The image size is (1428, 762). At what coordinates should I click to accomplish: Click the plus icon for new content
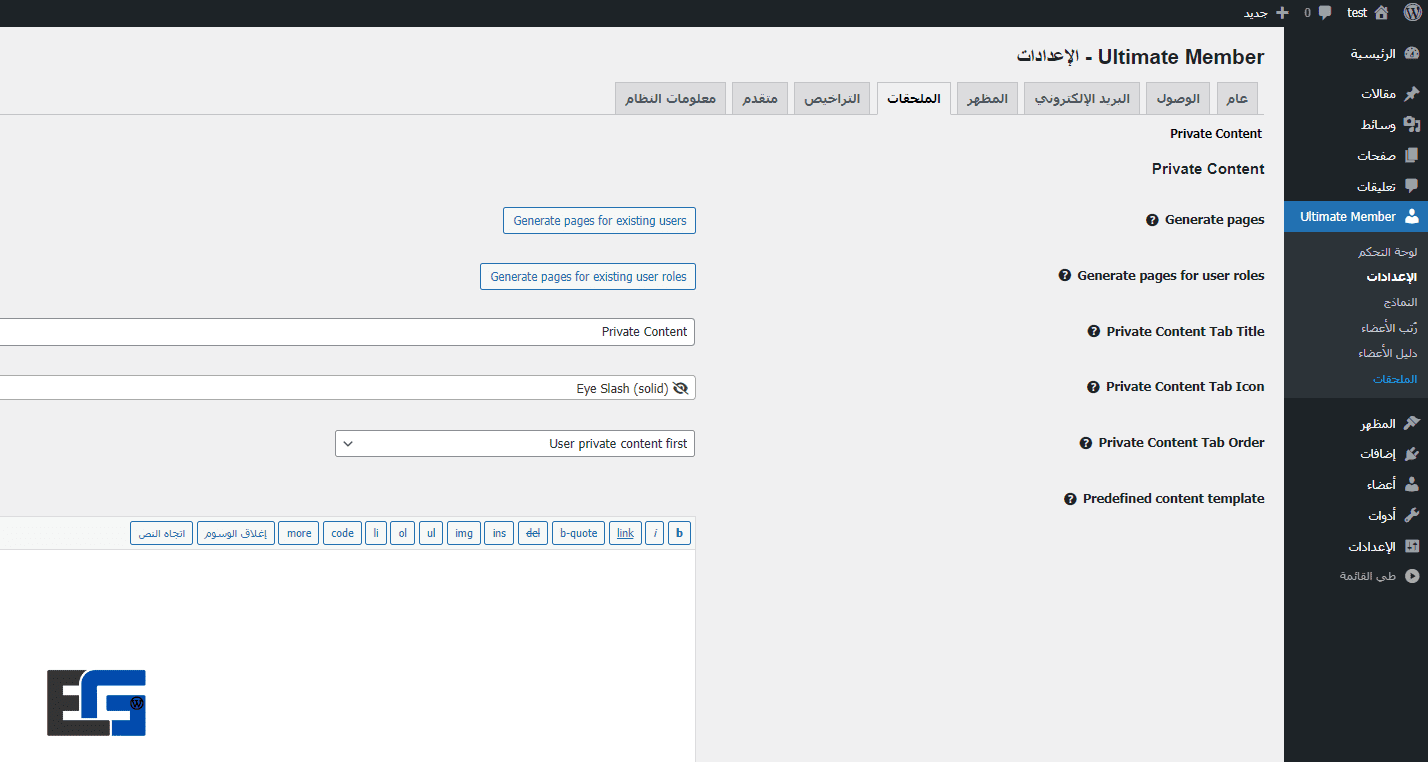pos(1282,13)
